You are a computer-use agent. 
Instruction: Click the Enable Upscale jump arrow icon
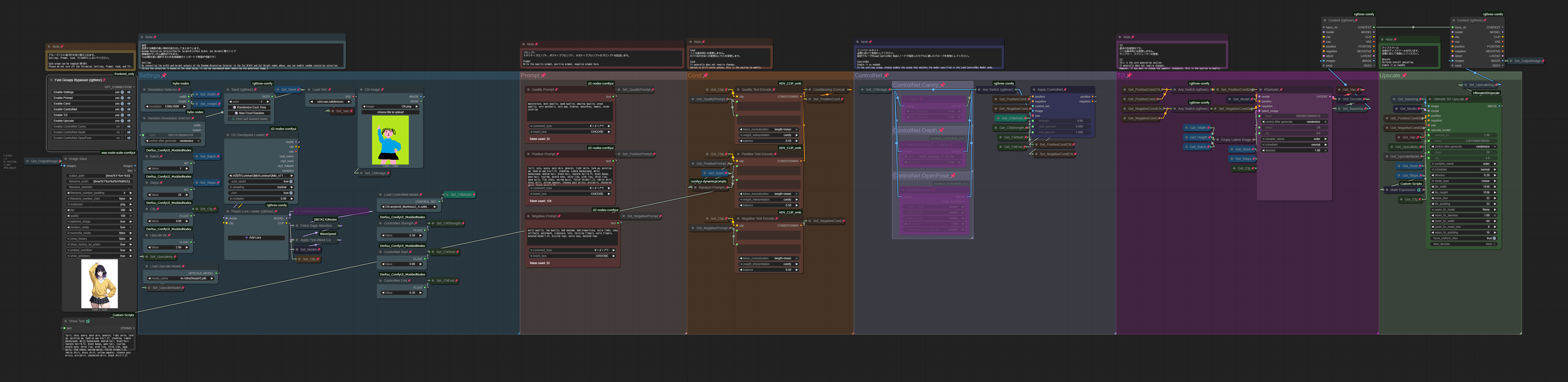(129, 121)
